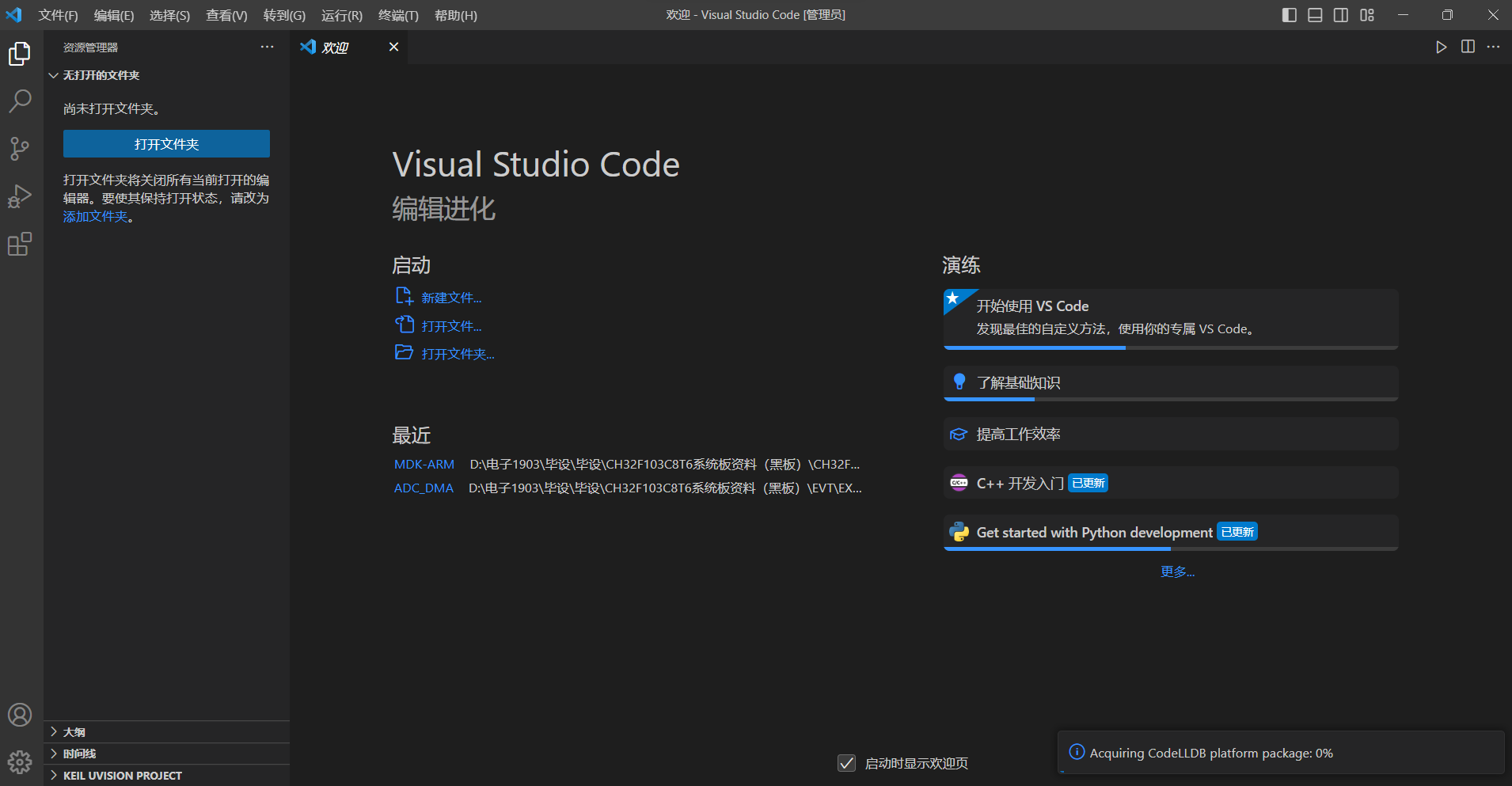Viewport: 1512px width, 786px height.
Task: Open the 查看(V) menu
Action: [x=226, y=15]
